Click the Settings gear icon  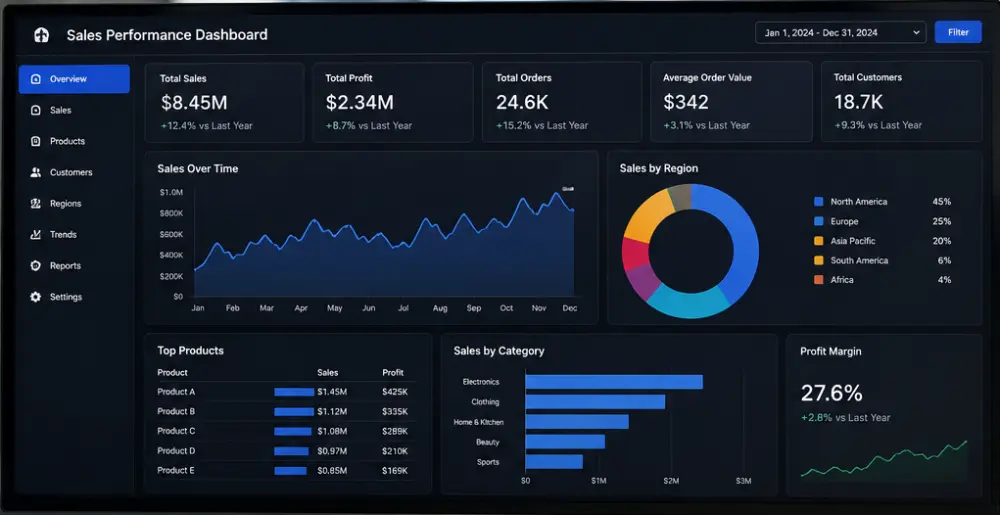(x=36, y=297)
